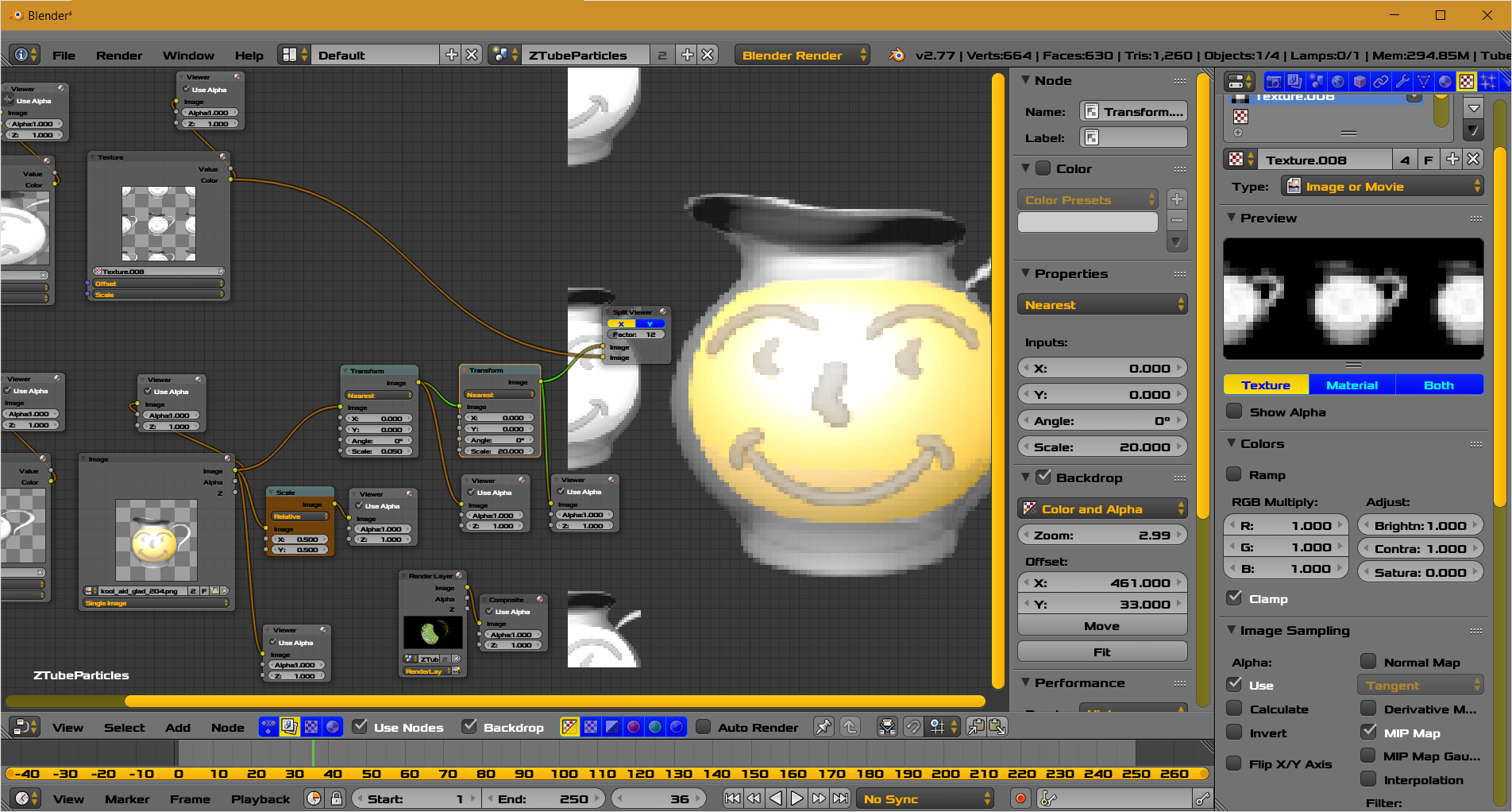Screen dimensions: 1512x812
Task: Open the Scene properties tab
Action: (1316, 82)
